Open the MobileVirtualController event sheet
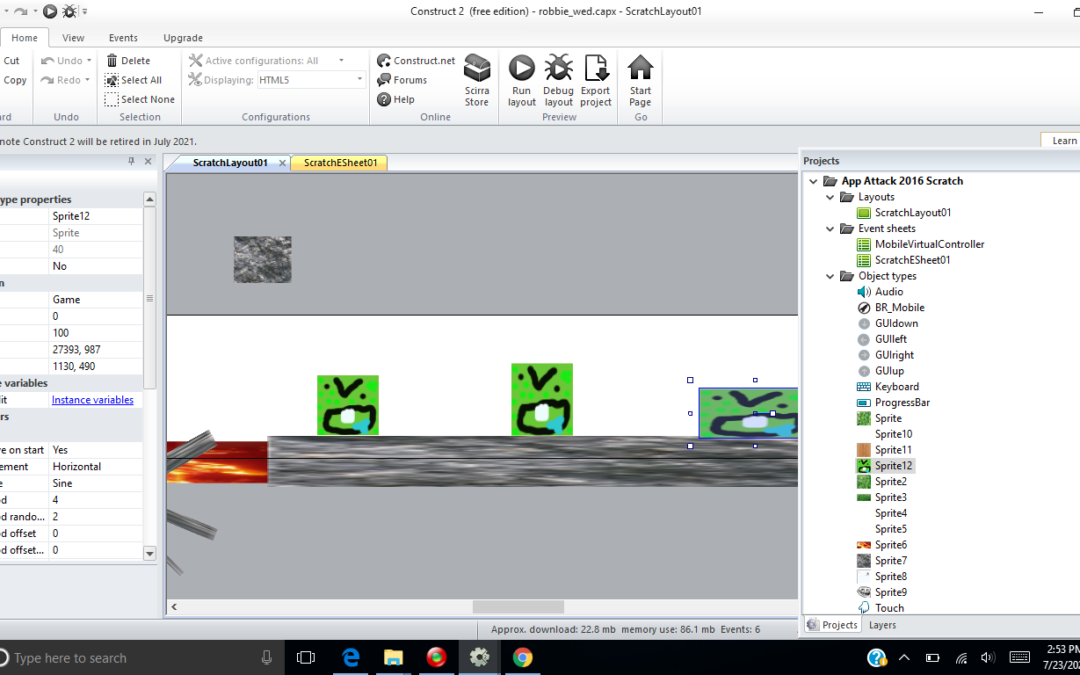Screen dimensions: 1080x675 click(x=929, y=244)
